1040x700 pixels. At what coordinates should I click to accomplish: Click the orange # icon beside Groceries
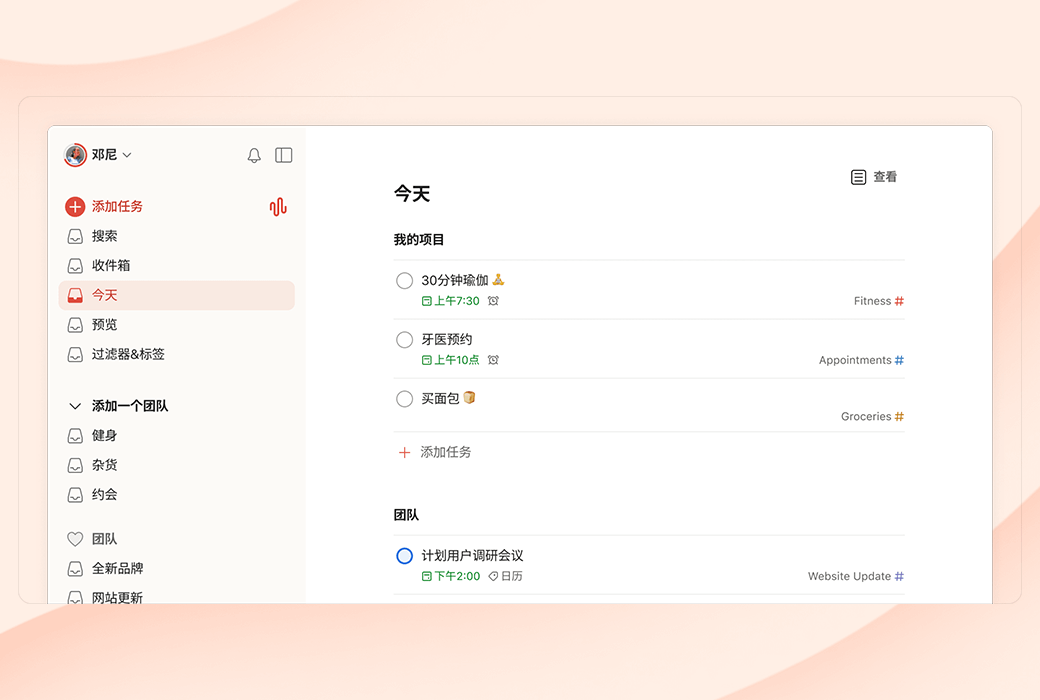pyautogui.click(x=900, y=416)
